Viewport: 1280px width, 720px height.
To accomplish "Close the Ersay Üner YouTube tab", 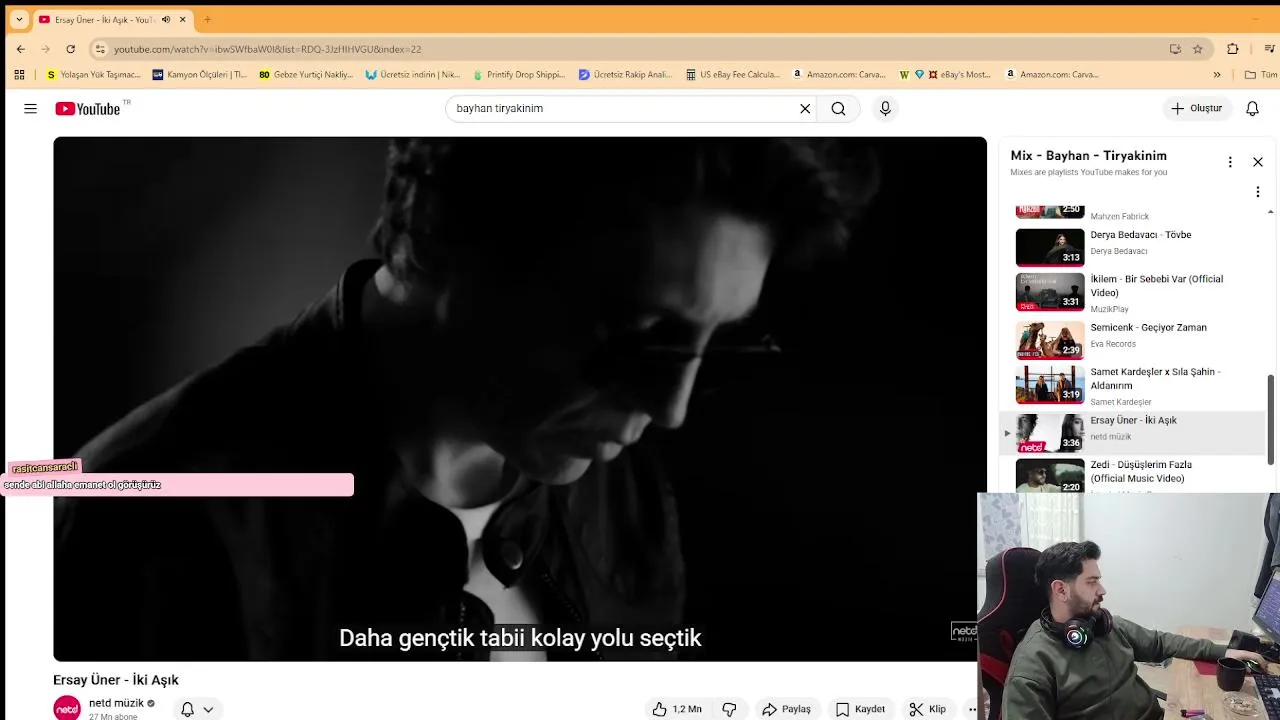I will pyautogui.click(x=182, y=19).
